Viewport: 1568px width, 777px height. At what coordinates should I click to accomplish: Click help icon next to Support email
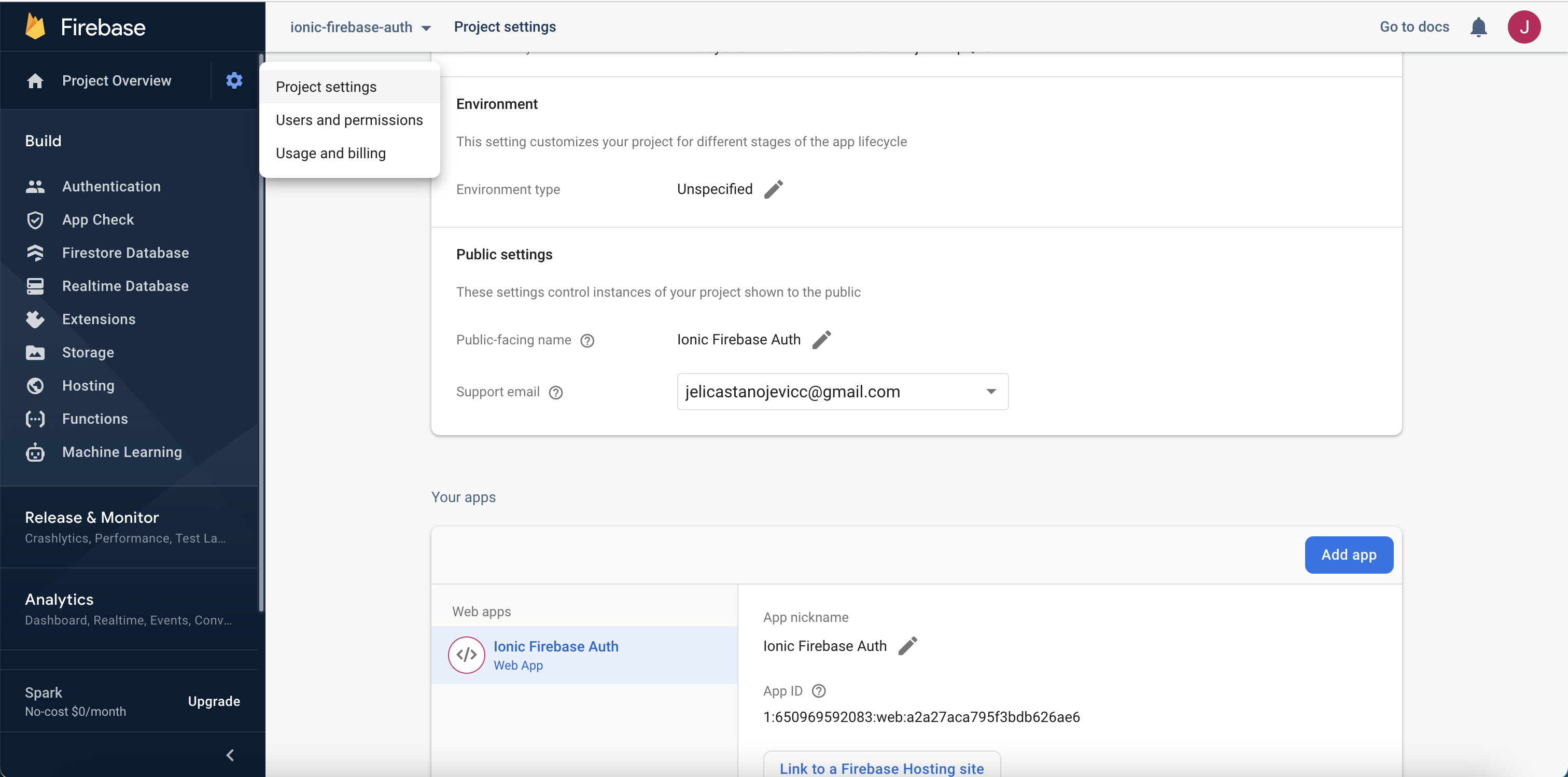point(556,392)
